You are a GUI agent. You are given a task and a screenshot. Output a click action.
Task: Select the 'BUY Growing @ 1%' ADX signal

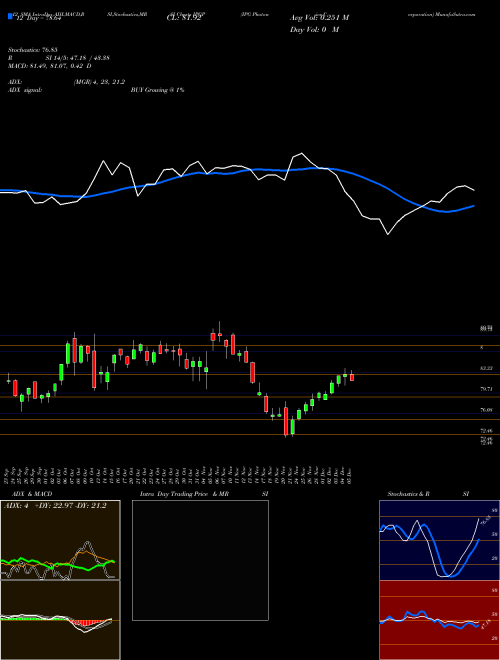click(x=158, y=90)
